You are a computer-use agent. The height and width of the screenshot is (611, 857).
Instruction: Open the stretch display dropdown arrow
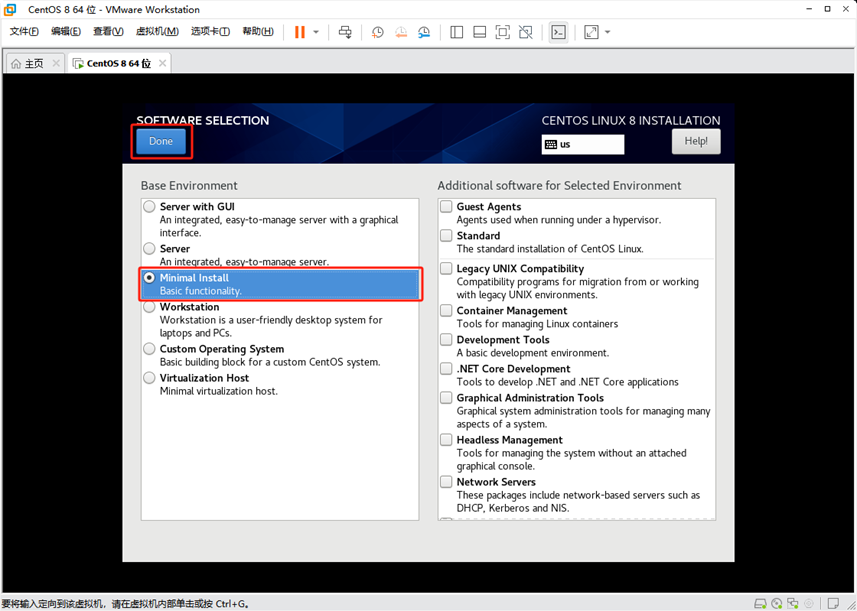coord(607,32)
